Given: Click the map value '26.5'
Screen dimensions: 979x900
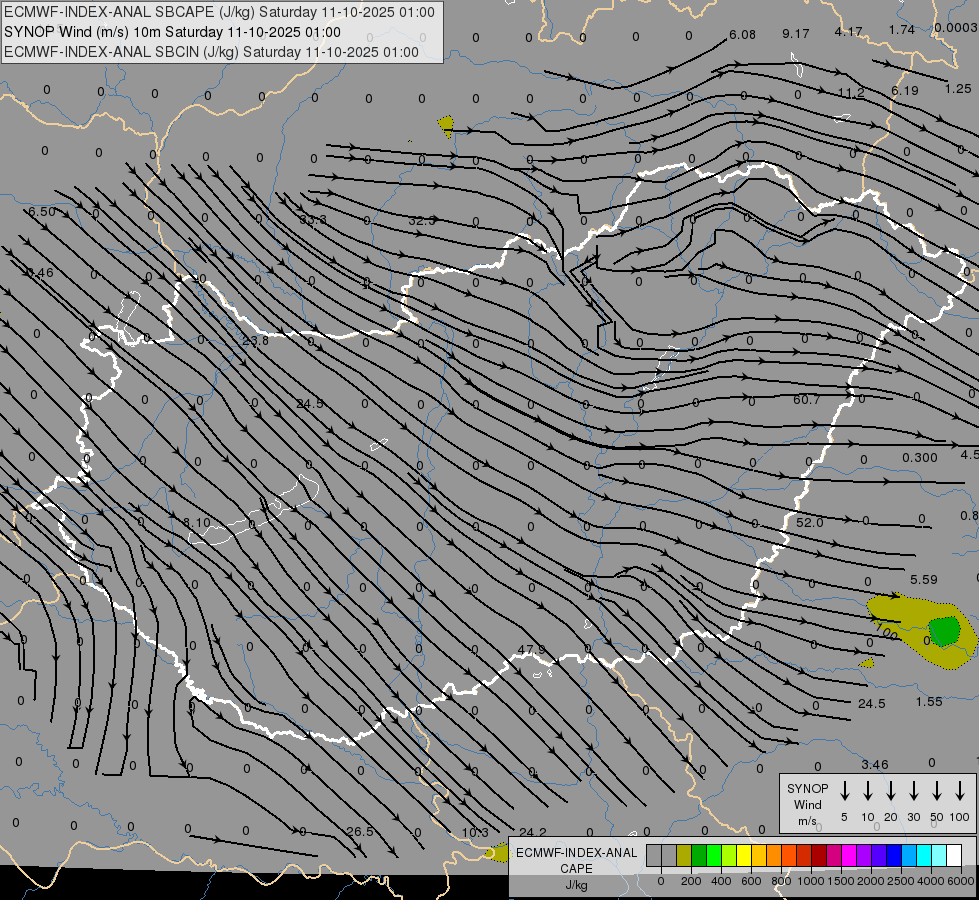Looking at the screenshot, I should [x=360, y=832].
